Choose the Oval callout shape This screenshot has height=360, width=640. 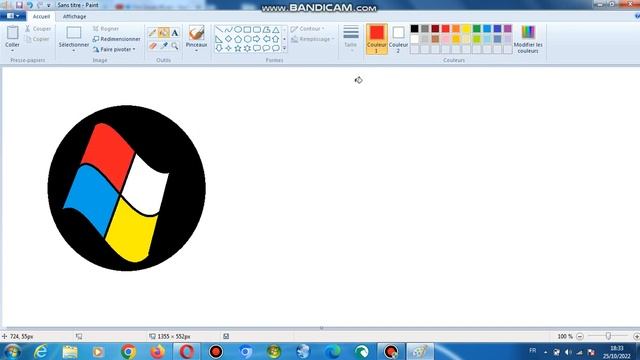tap(266, 48)
